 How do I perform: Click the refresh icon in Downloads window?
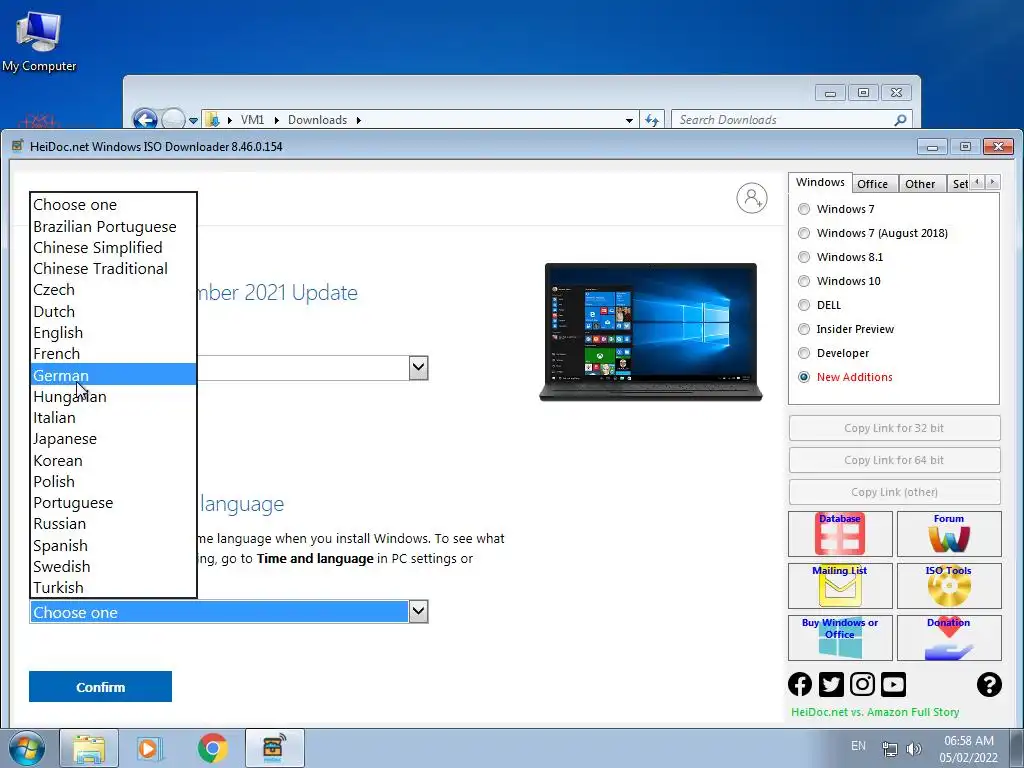point(652,120)
